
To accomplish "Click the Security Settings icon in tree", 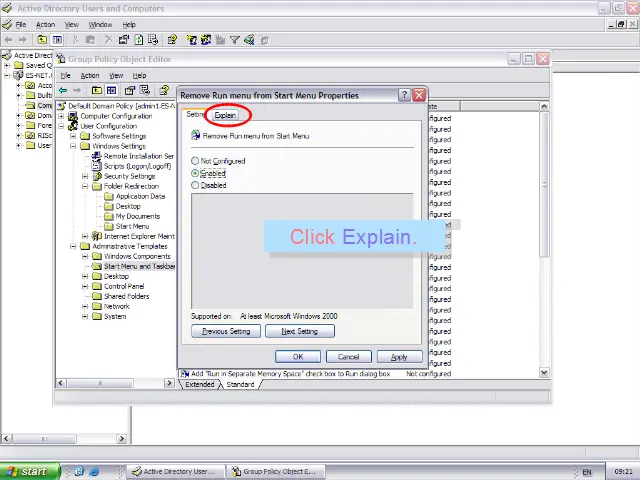I will pos(97,176).
